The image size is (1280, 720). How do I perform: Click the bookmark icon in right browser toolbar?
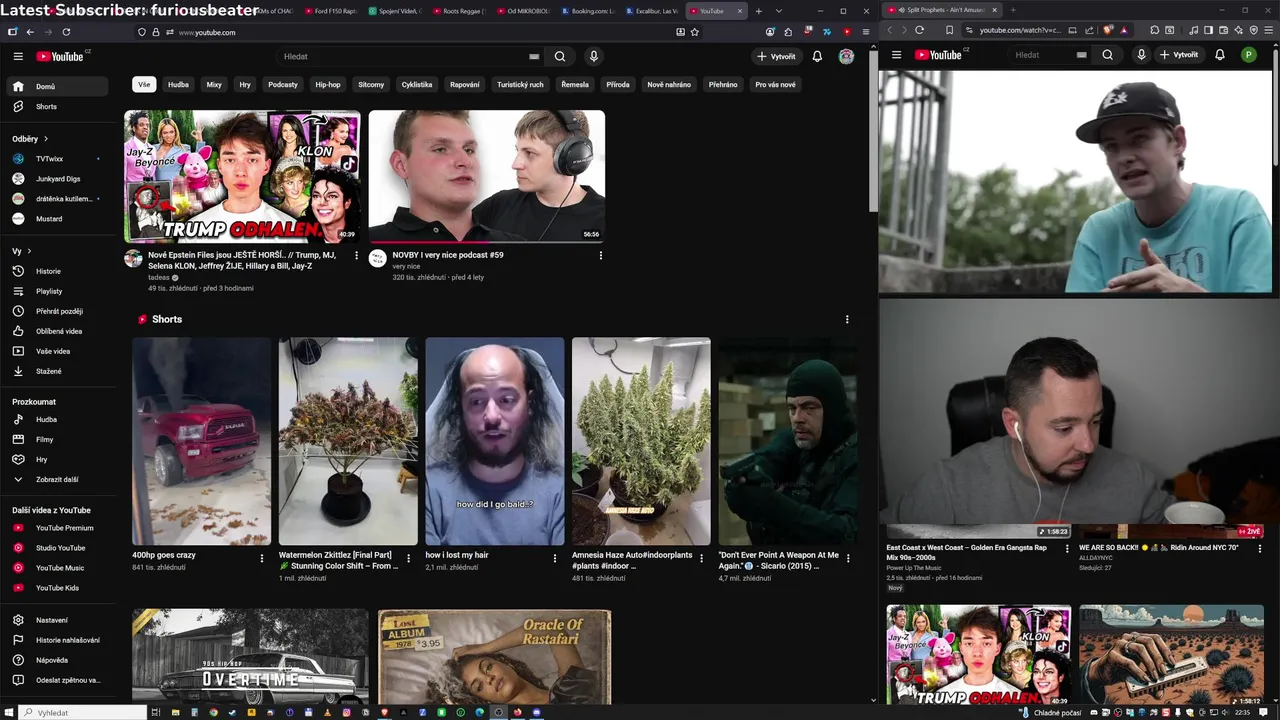click(949, 30)
